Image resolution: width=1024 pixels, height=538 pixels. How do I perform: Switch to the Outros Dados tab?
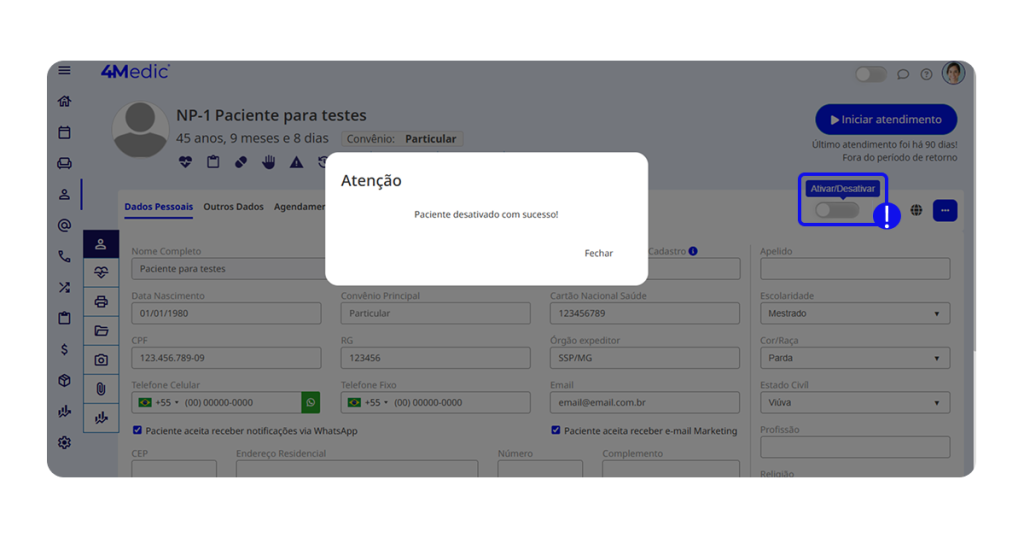[x=233, y=207]
